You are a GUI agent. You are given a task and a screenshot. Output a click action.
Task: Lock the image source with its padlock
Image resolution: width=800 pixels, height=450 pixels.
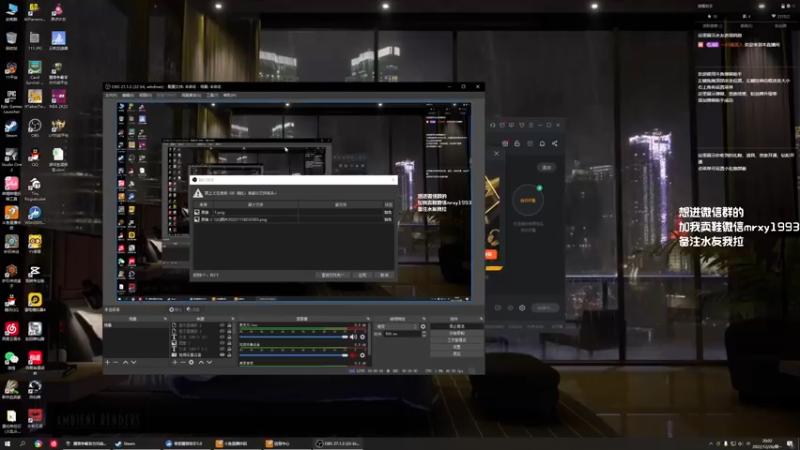229,343
